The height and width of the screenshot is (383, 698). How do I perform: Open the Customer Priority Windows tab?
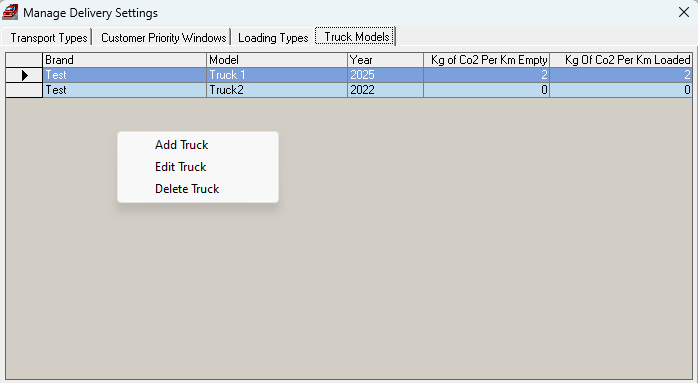163,38
